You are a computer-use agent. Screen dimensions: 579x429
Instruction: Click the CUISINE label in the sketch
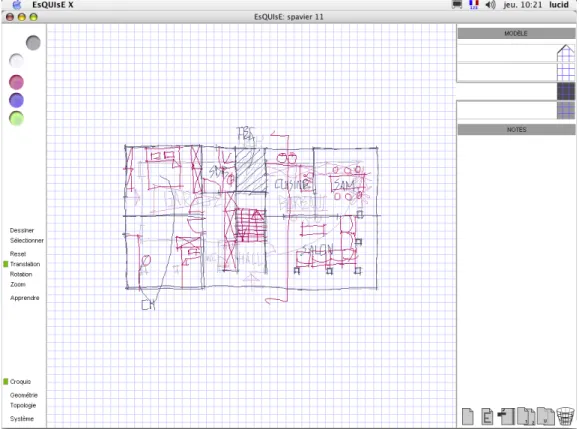click(x=293, y=184)
